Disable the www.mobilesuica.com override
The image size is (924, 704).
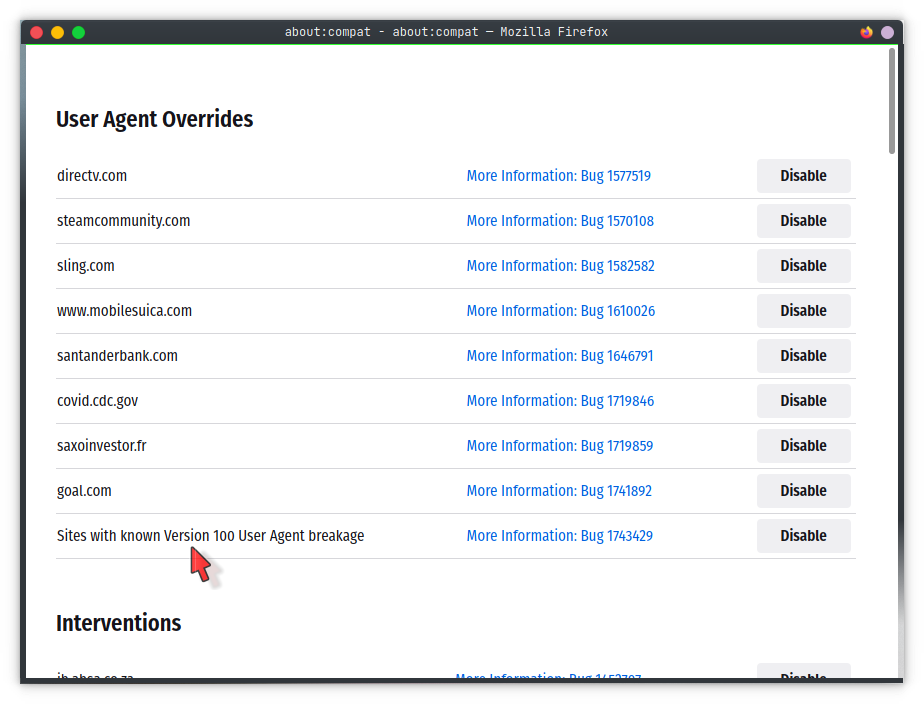click(803, 311)
